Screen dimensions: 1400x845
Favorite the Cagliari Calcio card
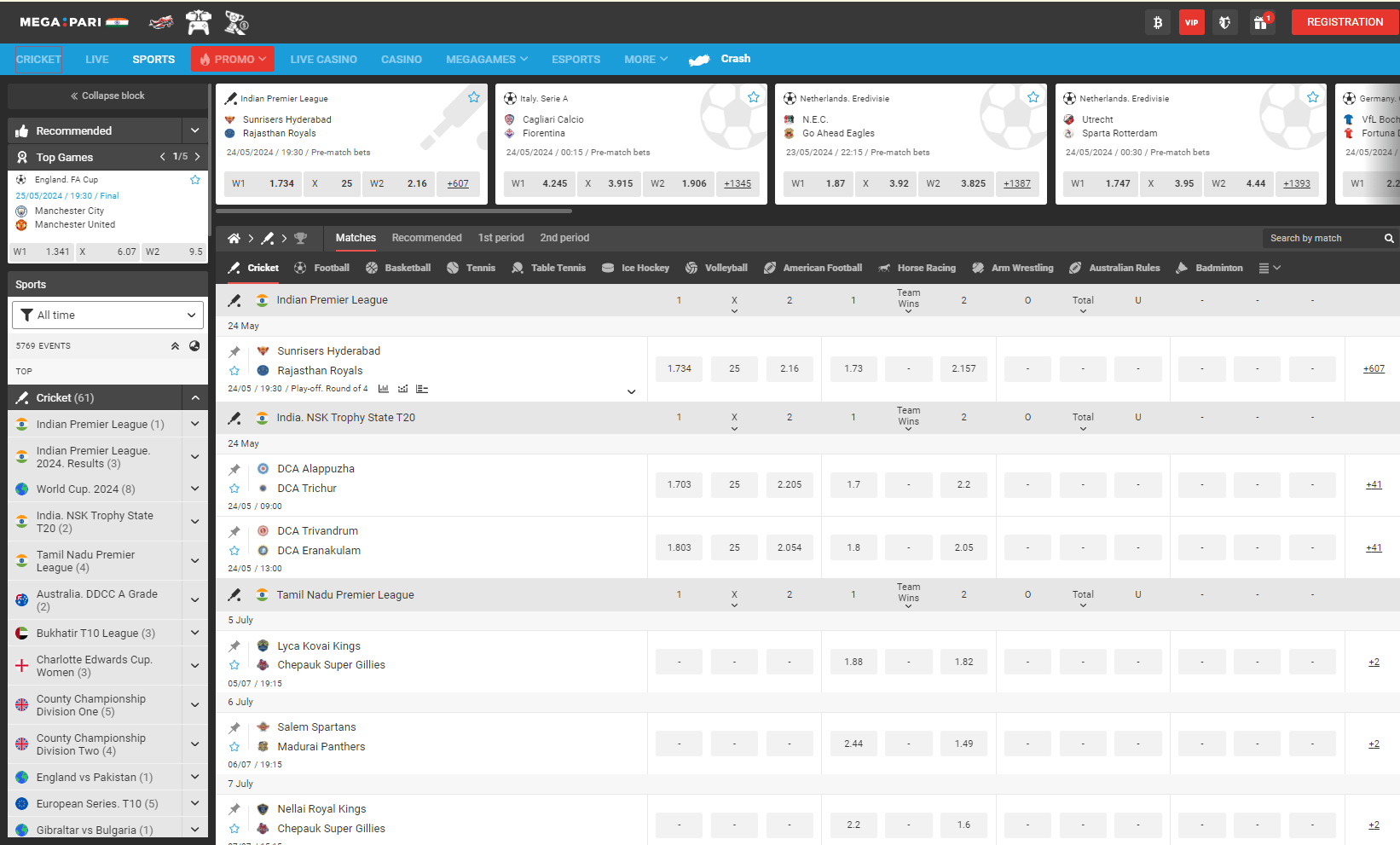point(754,97)
